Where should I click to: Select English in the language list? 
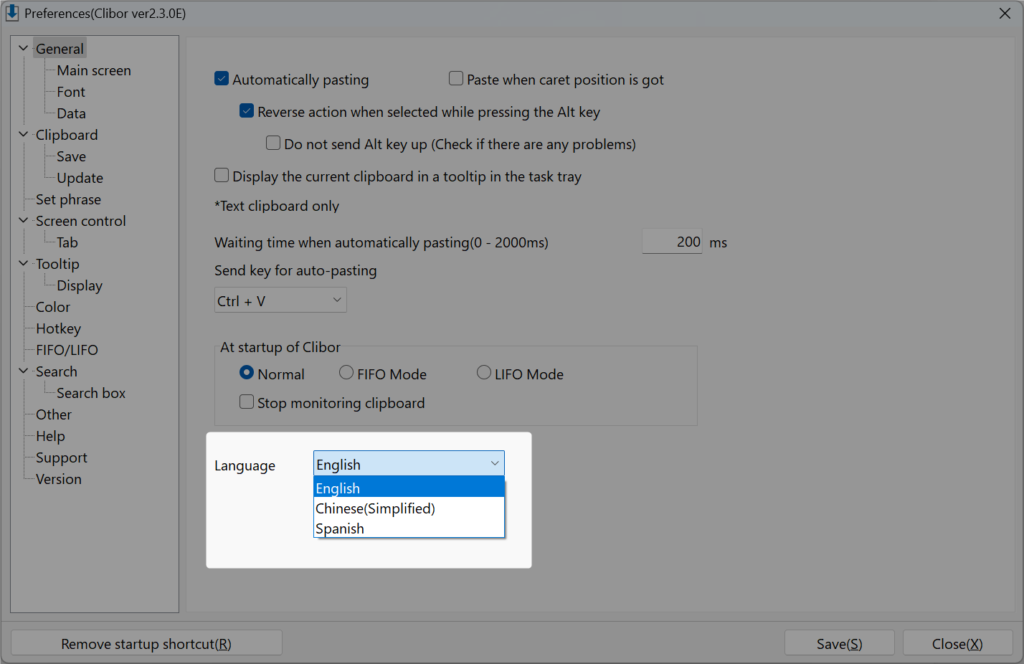point(409,487)
